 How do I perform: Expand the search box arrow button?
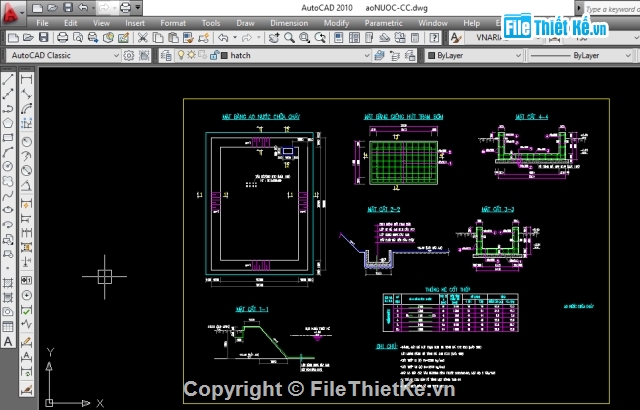tap(579, 8)
